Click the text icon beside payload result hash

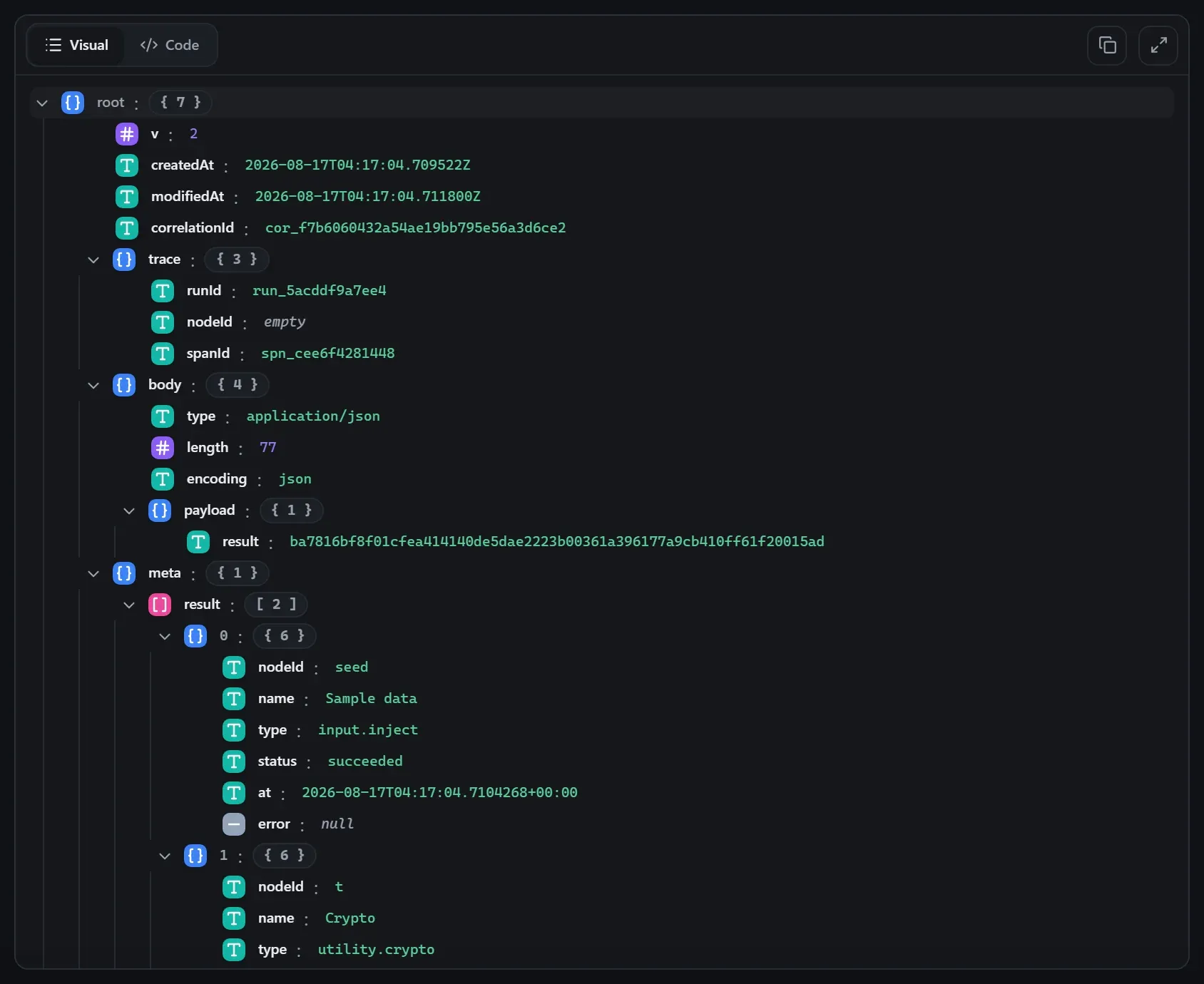coord(198,542)
